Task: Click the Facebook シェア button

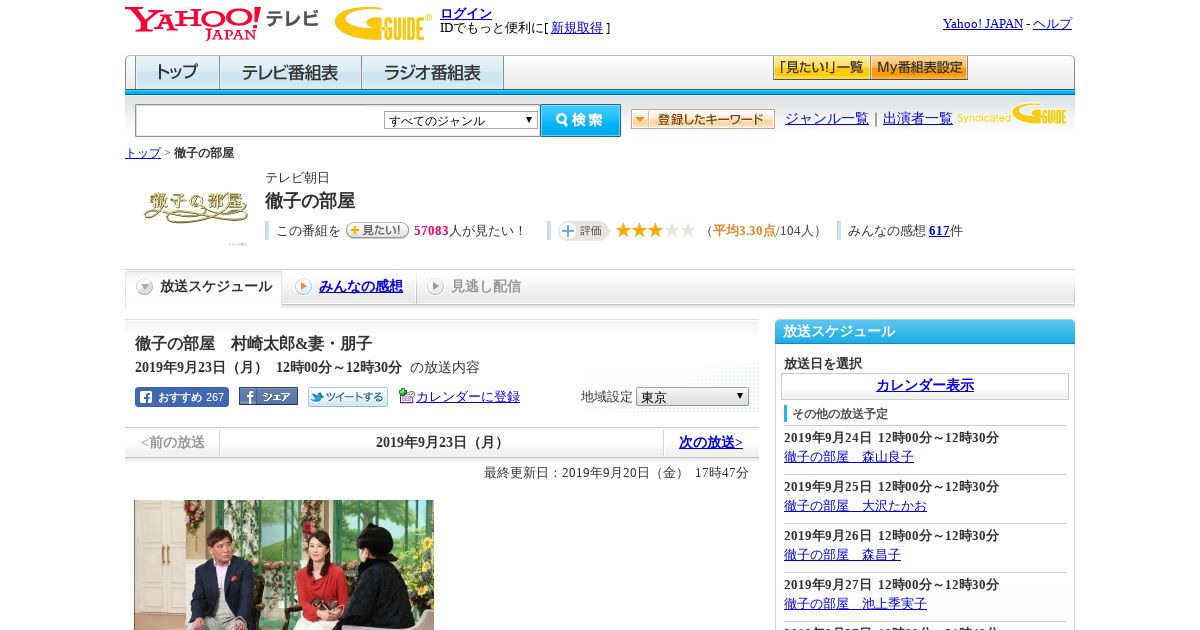Action: click(268, 397)
